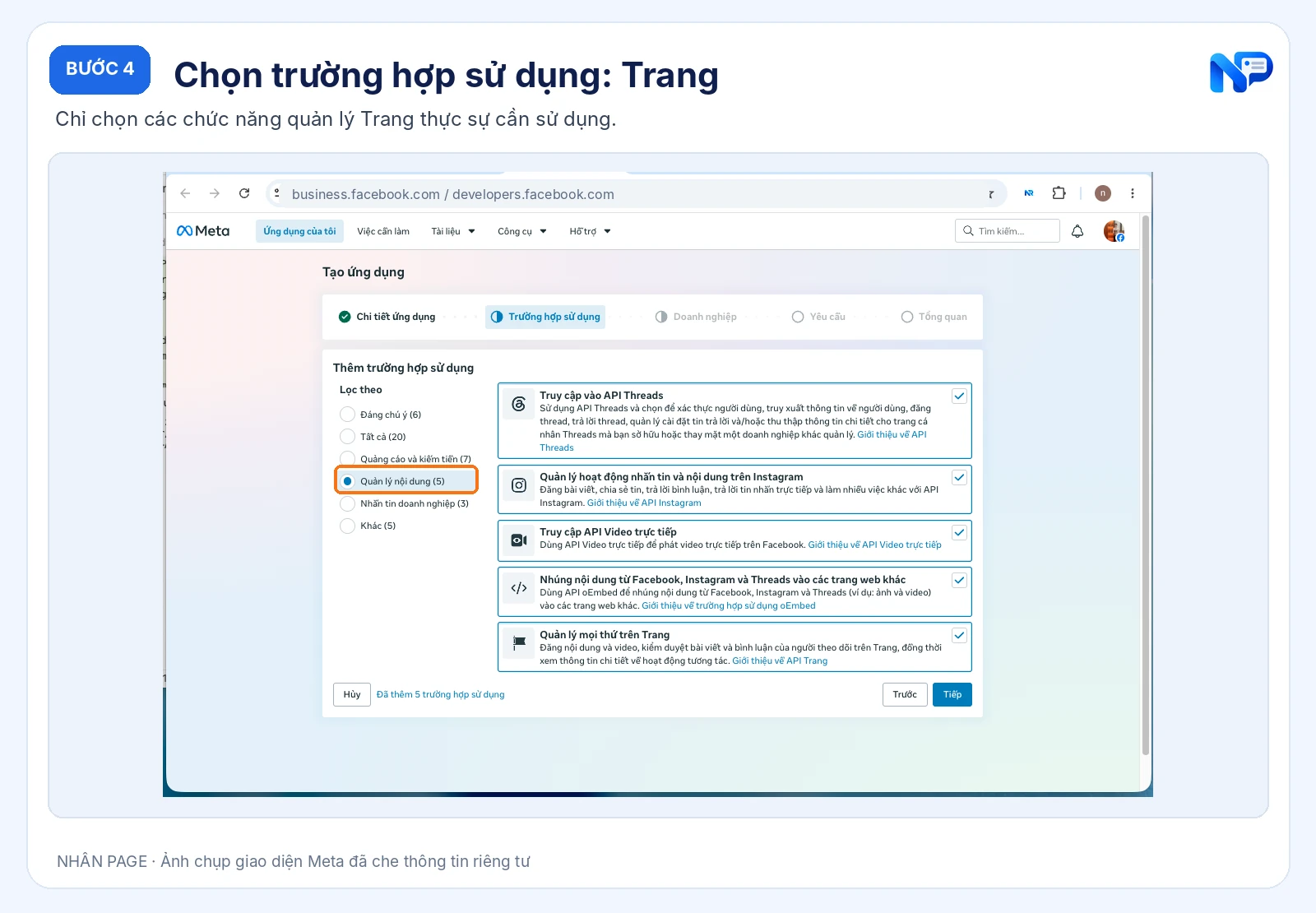Select the Đáng chú ý (6) filter
The width and height of the screenshot is (1316, 913).
pos(348,415)
